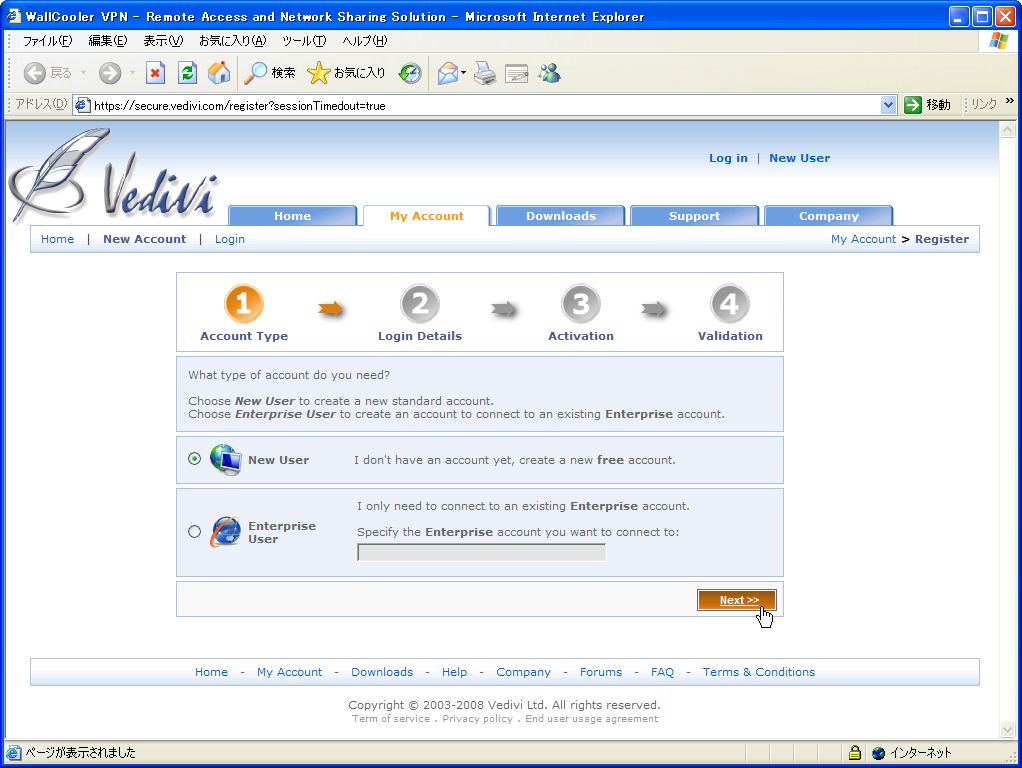The width and height of the screenshot is (1022, 768).
Task: Click the Enterprise account name input field
Action: click(x=482, y=553)
